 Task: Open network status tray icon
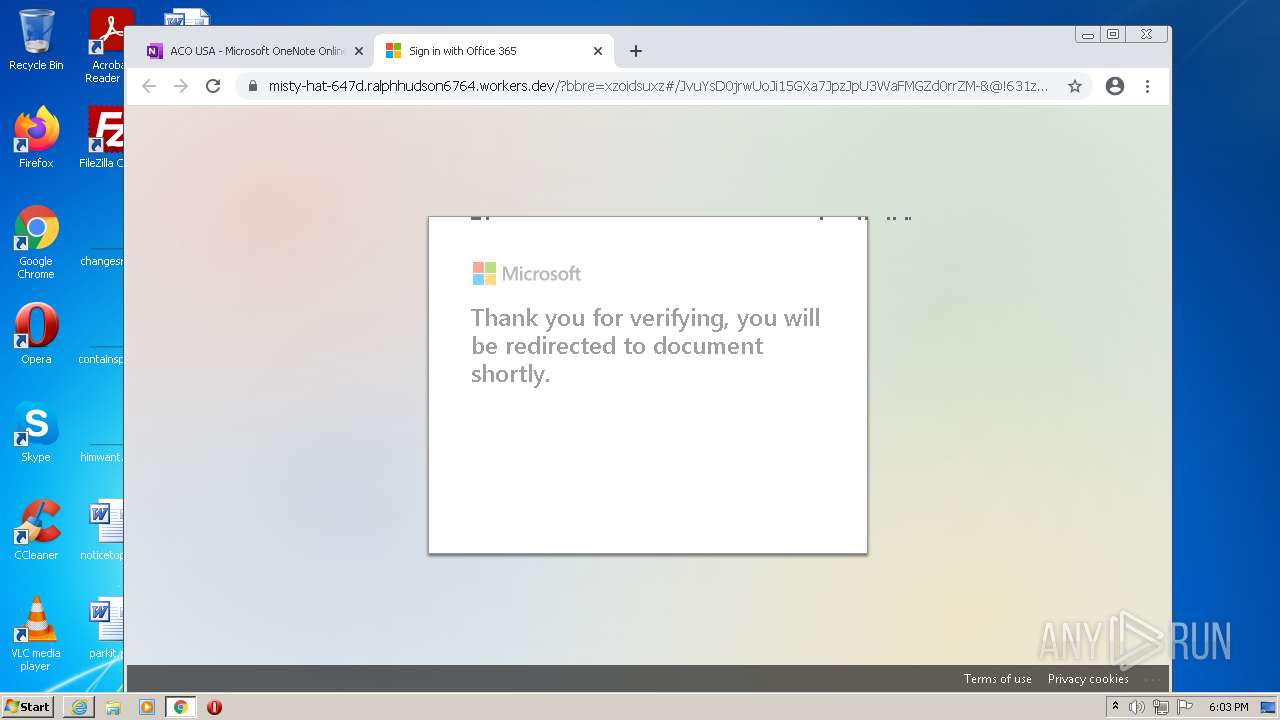pyautogui.click(x=1161, y=707)
